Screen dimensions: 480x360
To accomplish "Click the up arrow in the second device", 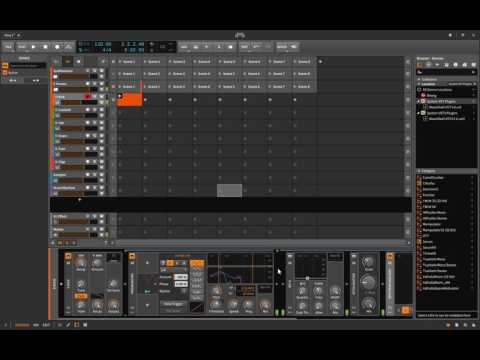I will [147, 263].
